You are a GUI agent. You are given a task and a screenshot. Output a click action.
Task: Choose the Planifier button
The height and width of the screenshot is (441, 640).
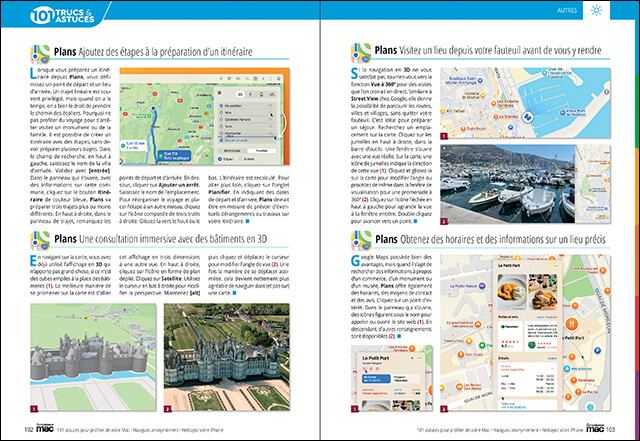coord(261,151)
